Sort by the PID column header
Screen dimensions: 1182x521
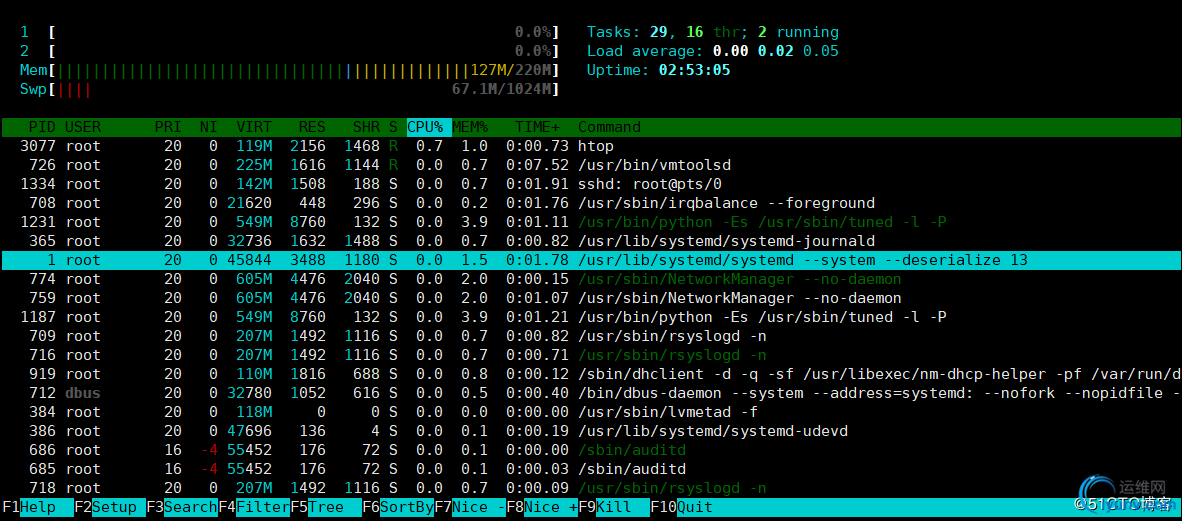click(42, 127)
